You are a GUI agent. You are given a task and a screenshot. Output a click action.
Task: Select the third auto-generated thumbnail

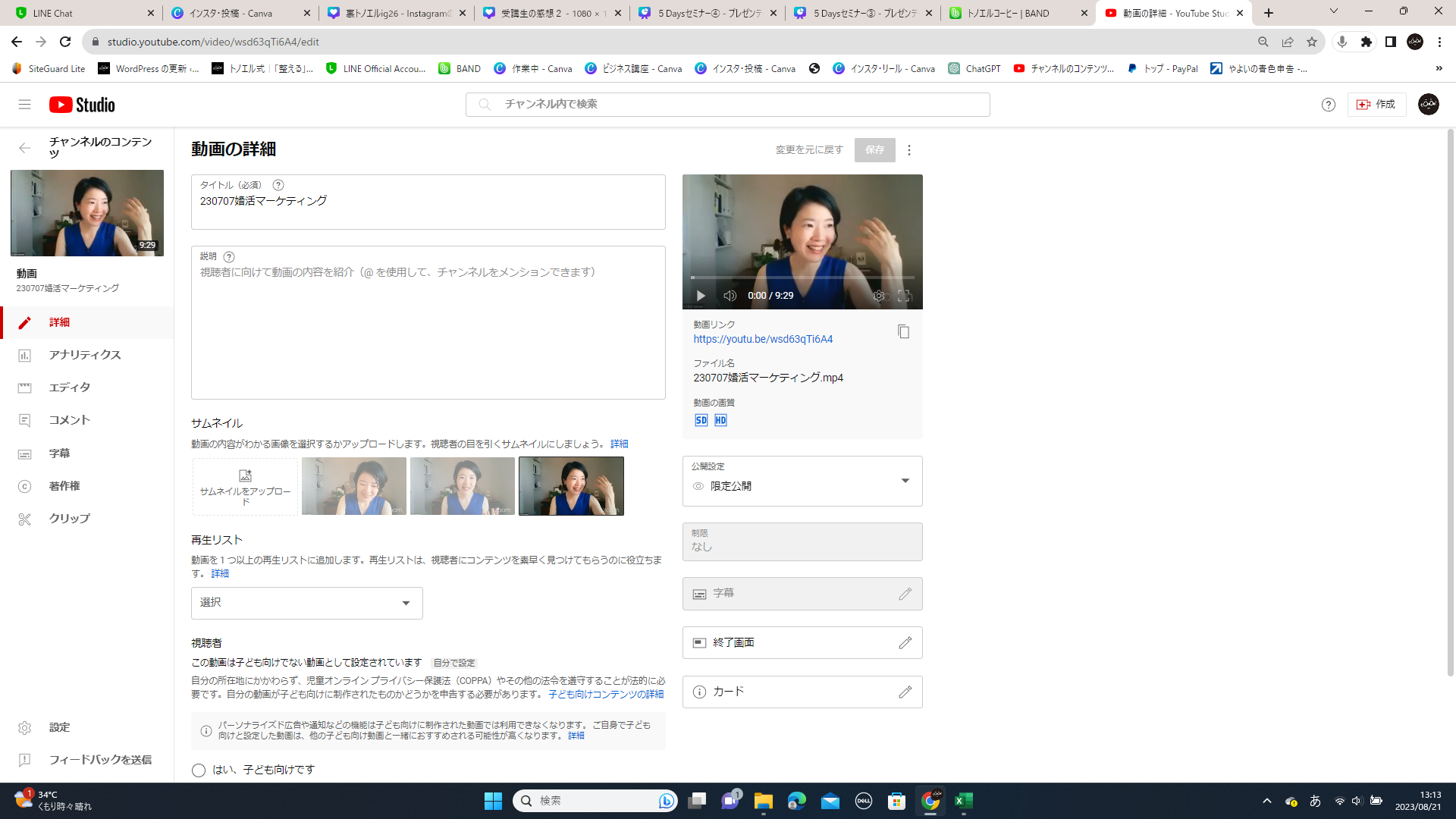pos(571,486)
